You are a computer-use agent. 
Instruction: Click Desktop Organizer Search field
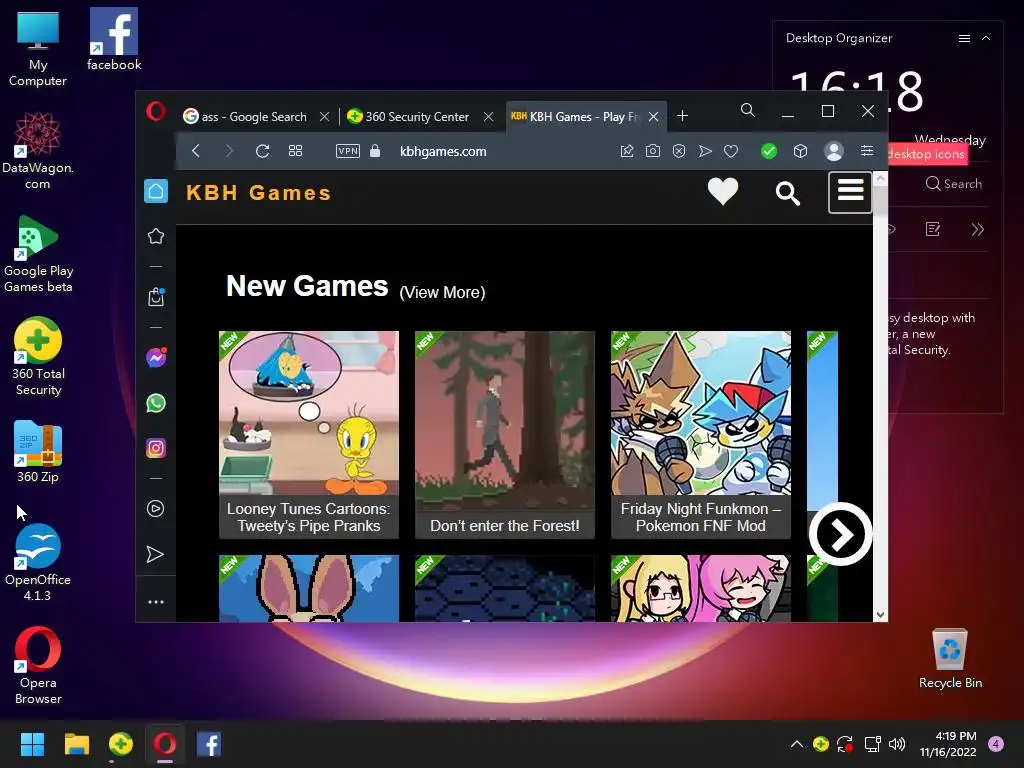click(953, 184)
